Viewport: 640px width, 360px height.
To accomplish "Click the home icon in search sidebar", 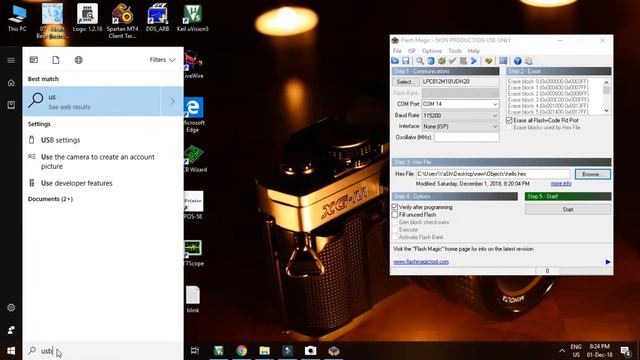I will pyautogui.click(x=11, y=83).
